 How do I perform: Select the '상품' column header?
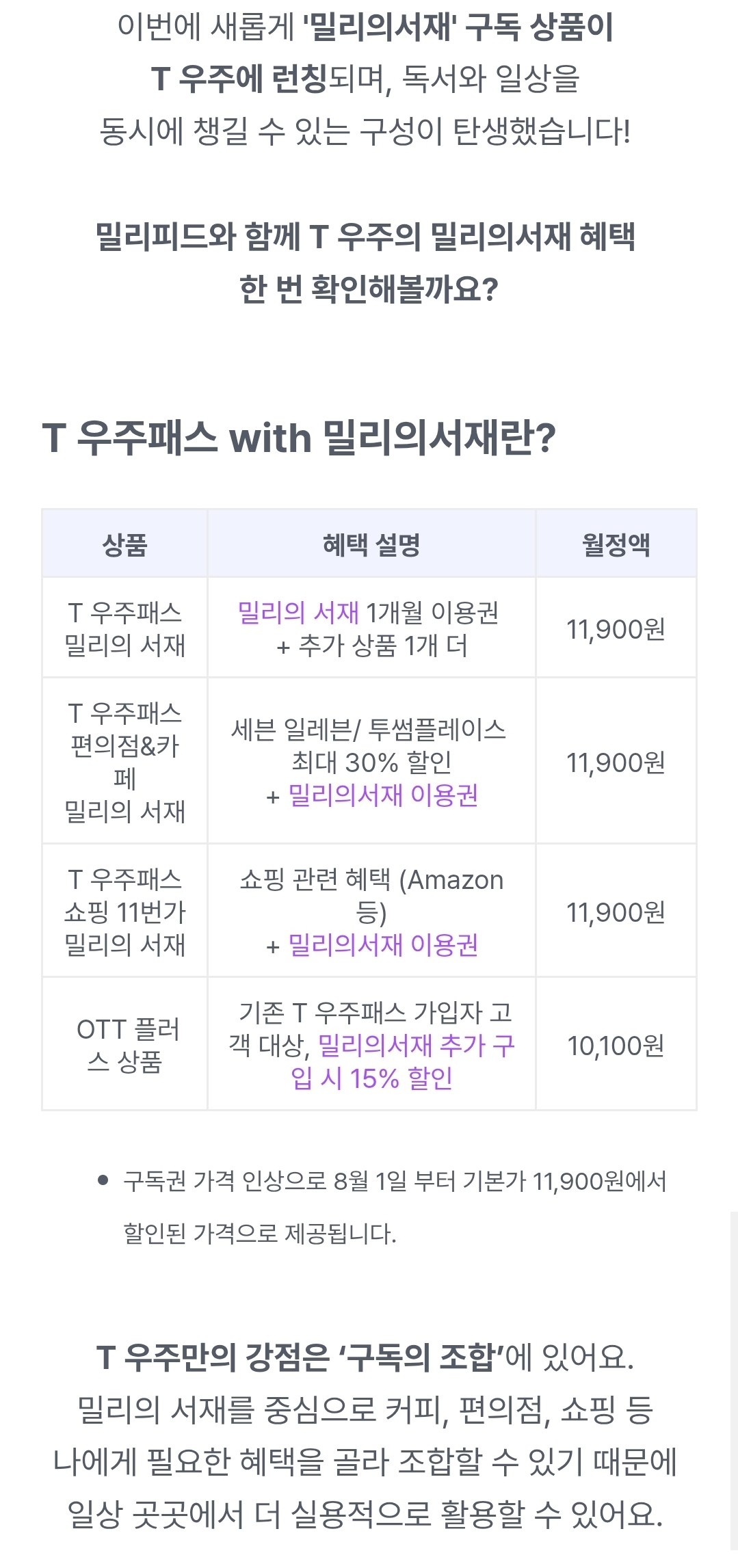(x=124, y=544)
